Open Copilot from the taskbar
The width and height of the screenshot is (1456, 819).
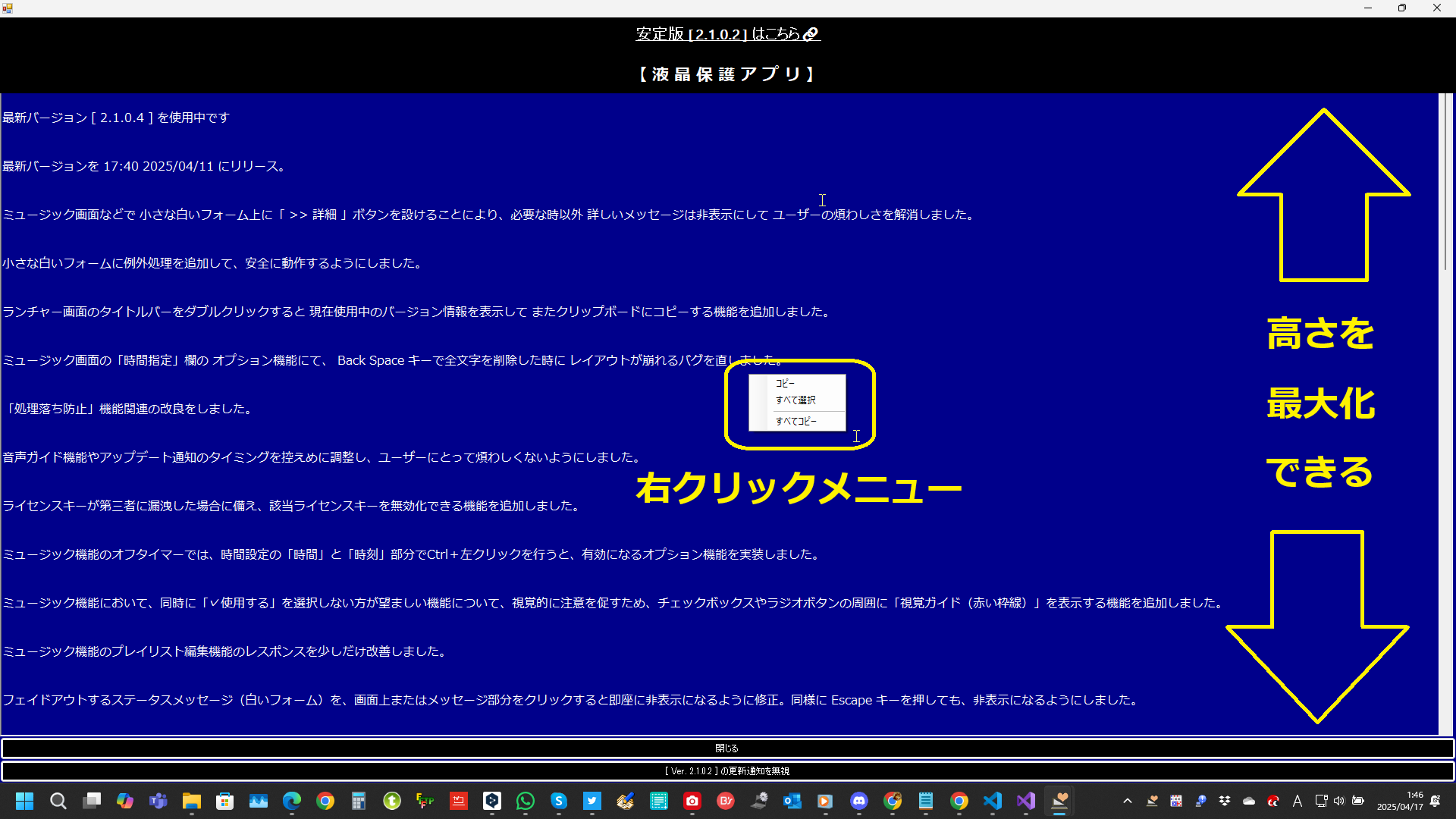(124, 802)
